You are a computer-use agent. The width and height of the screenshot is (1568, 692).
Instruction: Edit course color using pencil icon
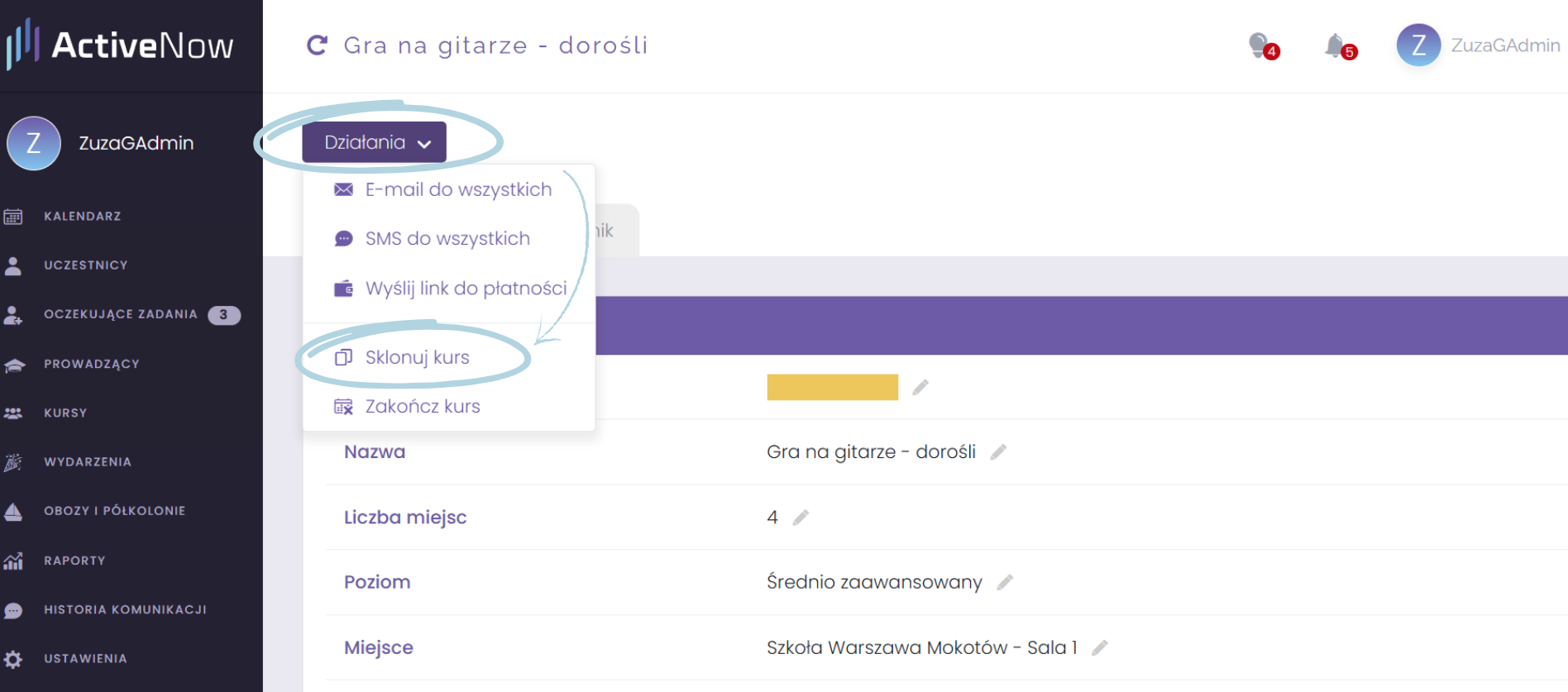tap(920, 387)
